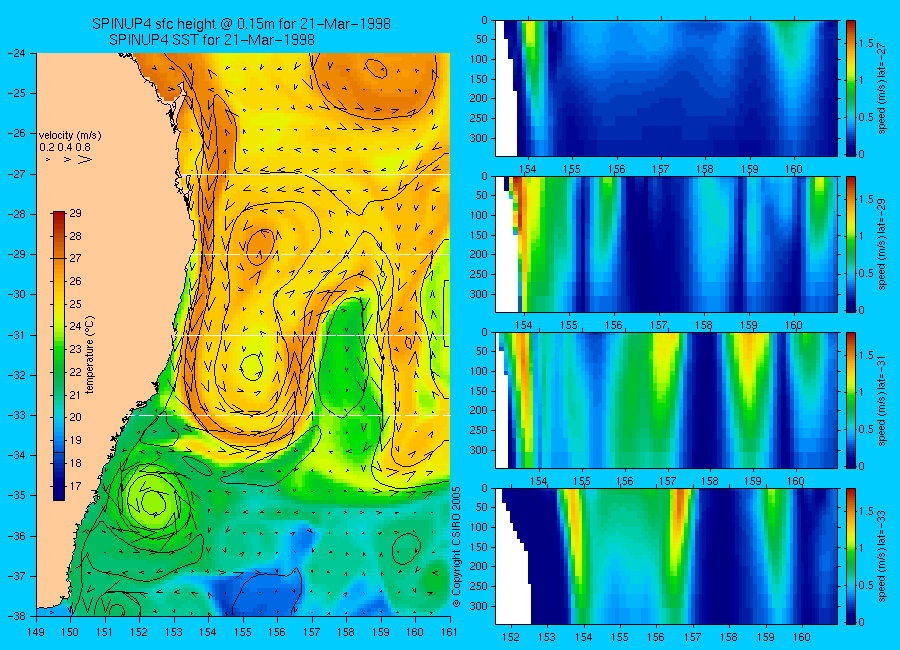Click the -35 latitude tick on the map
The image size is (900, 650).
(x=17, y=495)
